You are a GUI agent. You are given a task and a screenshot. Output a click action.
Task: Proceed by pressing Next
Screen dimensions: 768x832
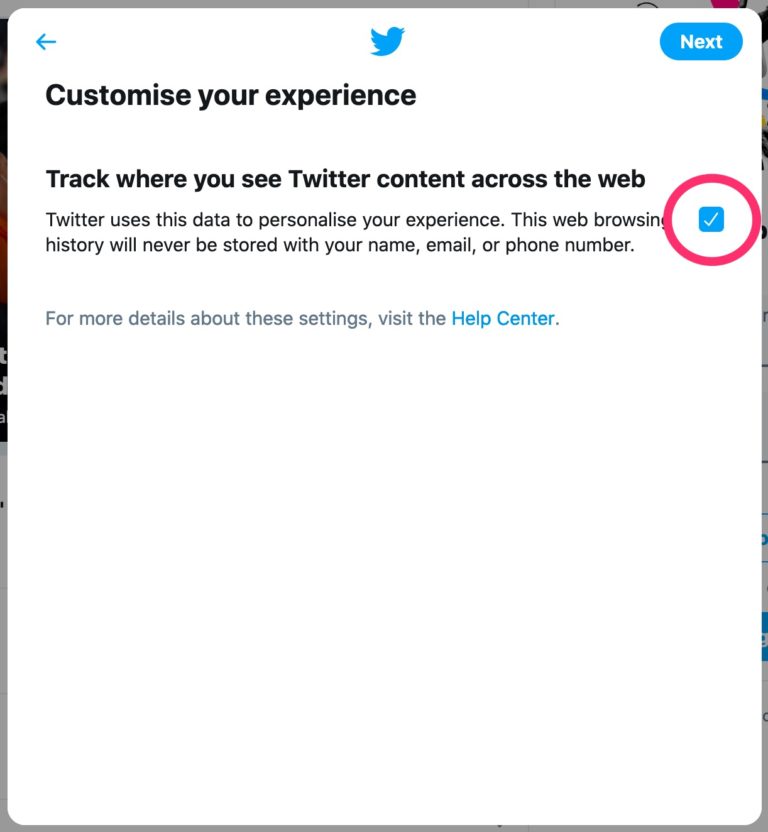[x=701, y=41]
